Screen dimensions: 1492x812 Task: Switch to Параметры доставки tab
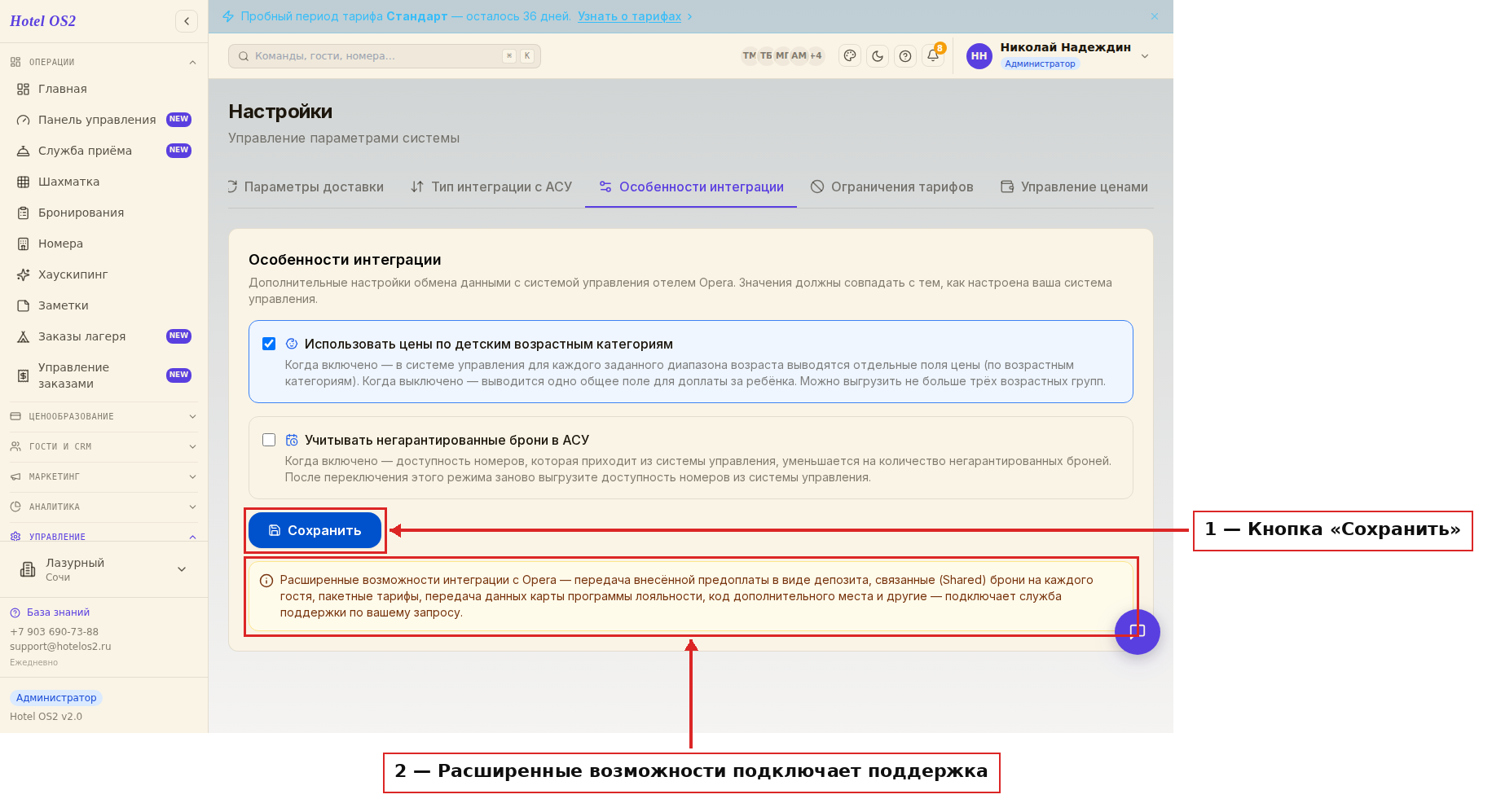(306, 187)
